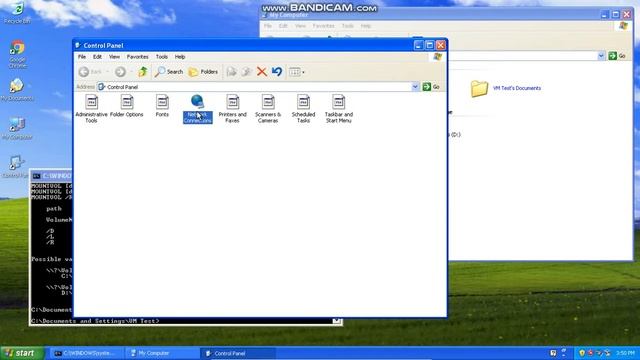Open Favorites menu in My Computer window

[324, 26]
